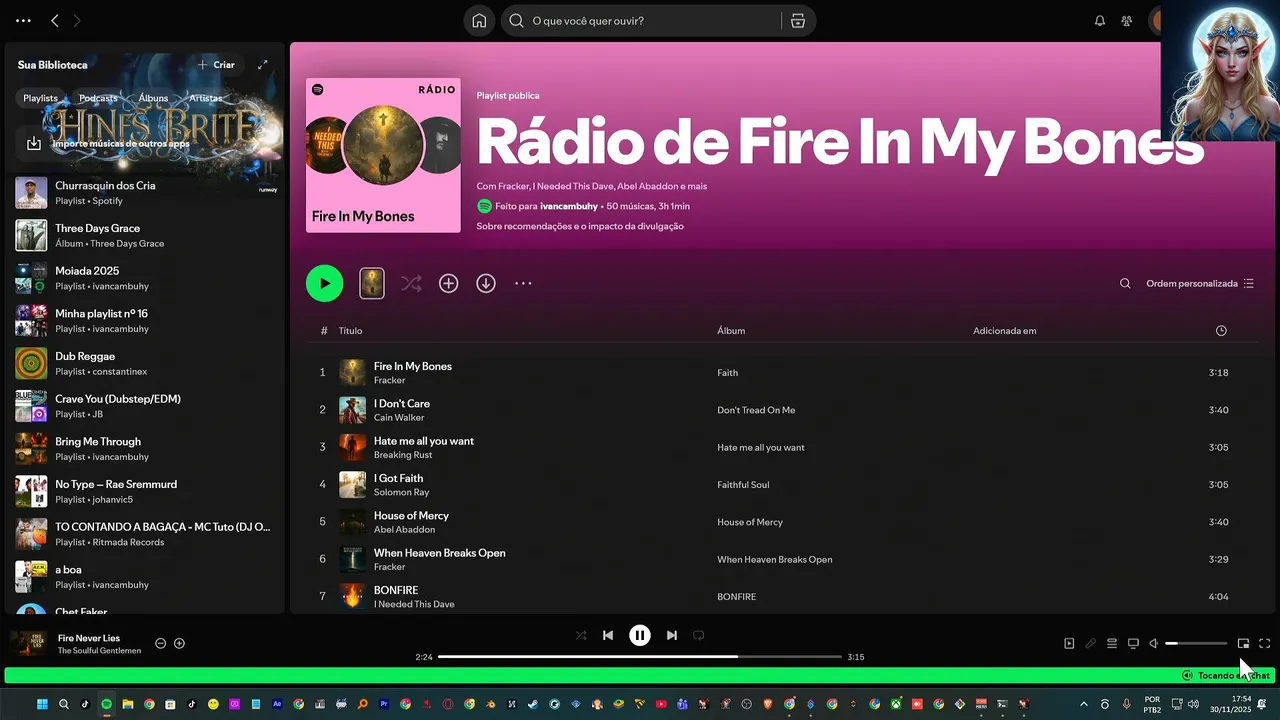Open the ivancambuhy profile link

tap(569, 207)
